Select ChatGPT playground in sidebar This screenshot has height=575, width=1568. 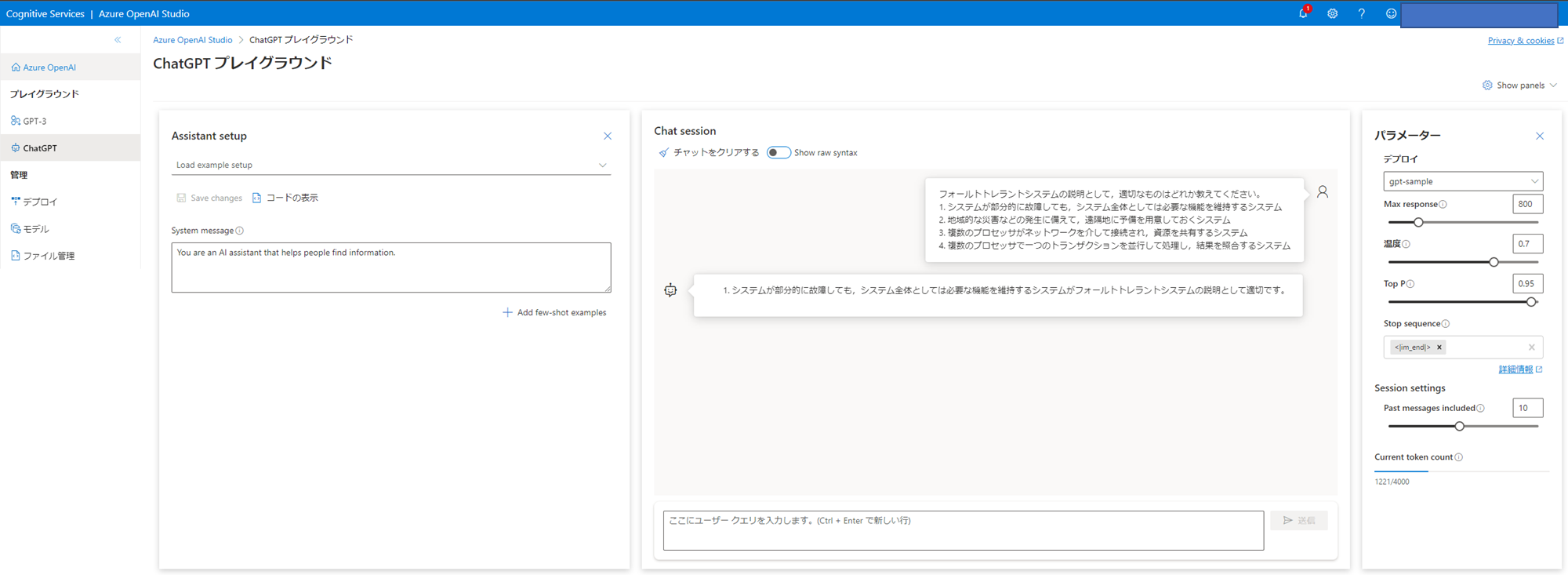(x=70, y=147)
